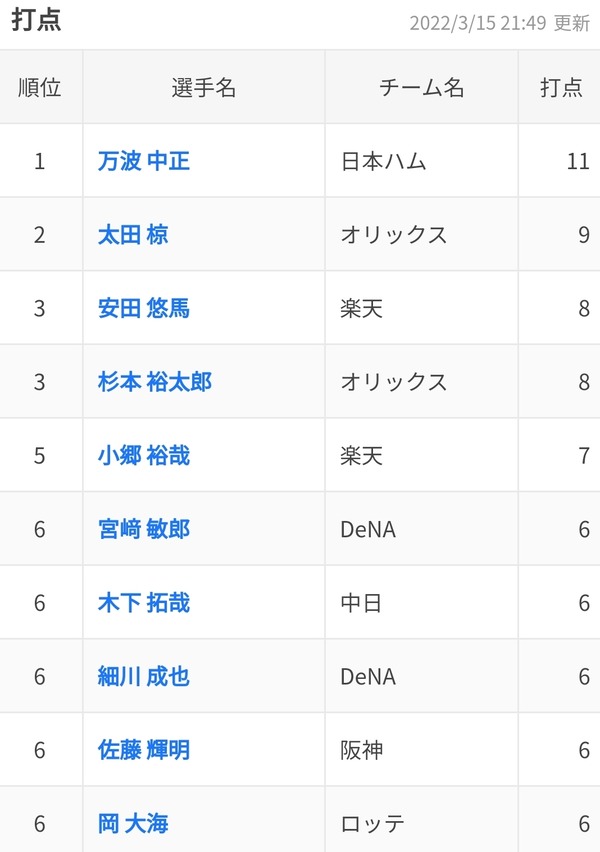Open player page for 万波 中正

coord(144,161)
